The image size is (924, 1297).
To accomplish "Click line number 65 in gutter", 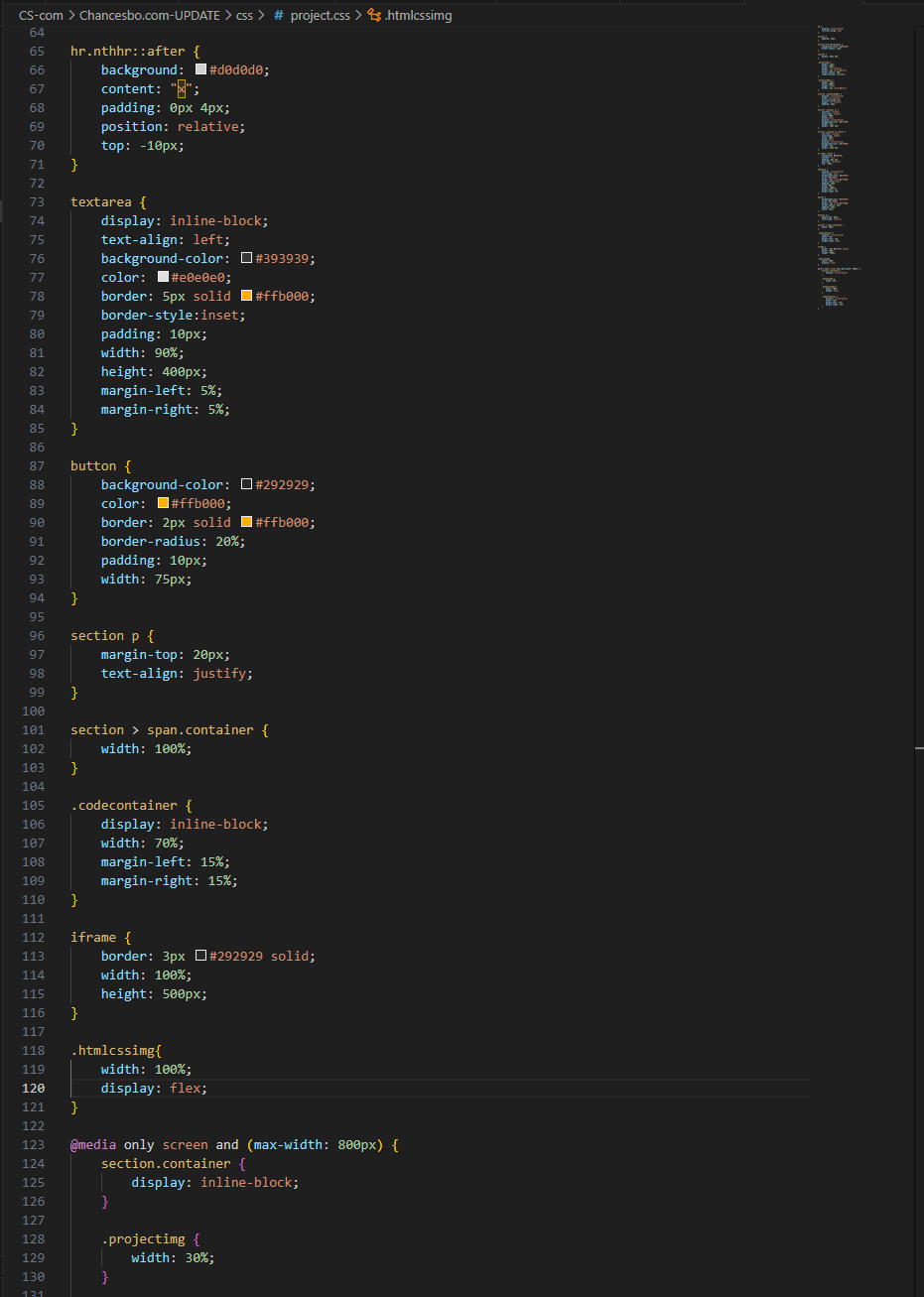I will click(x=37, y=51).
